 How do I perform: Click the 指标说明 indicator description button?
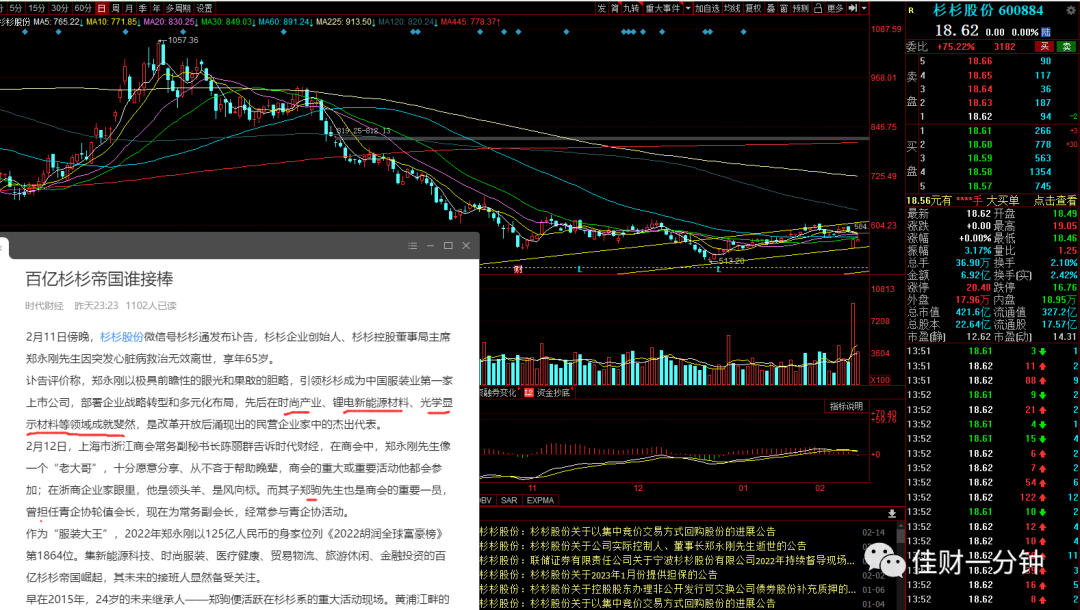click(846, 406)
